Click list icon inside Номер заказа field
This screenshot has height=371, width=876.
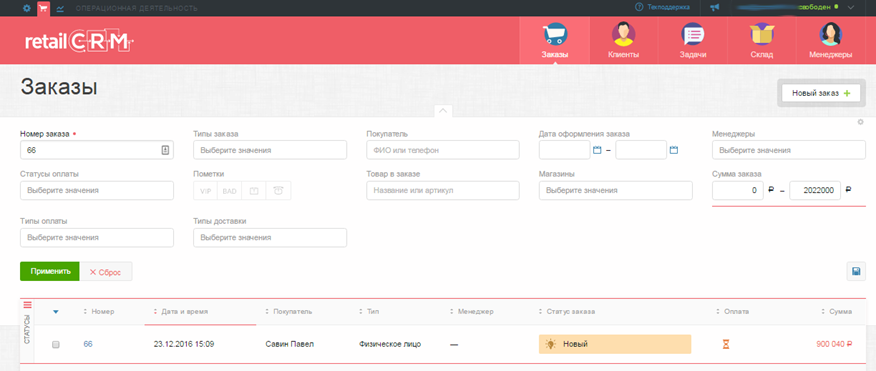[x=165, y=150]
